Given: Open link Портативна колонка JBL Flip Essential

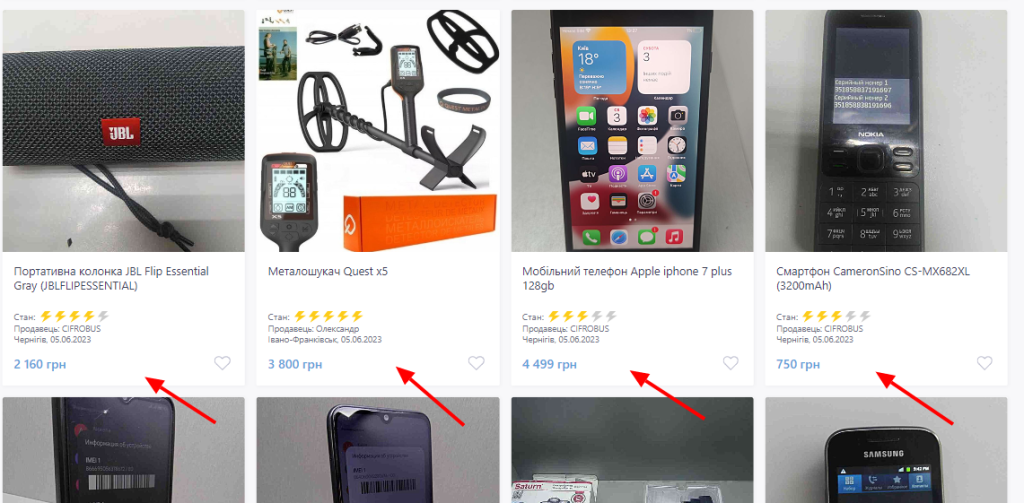Looking at the screenshot, I should click(111, 278).
